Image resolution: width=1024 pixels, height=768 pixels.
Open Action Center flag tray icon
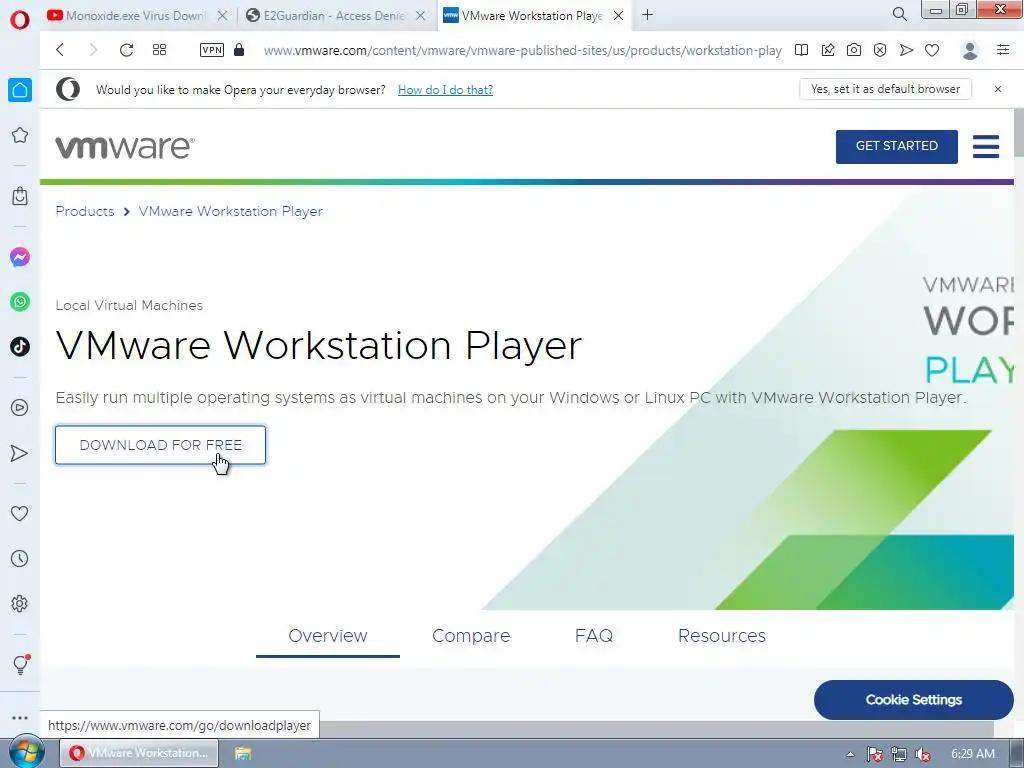click(x=874, y=754)
